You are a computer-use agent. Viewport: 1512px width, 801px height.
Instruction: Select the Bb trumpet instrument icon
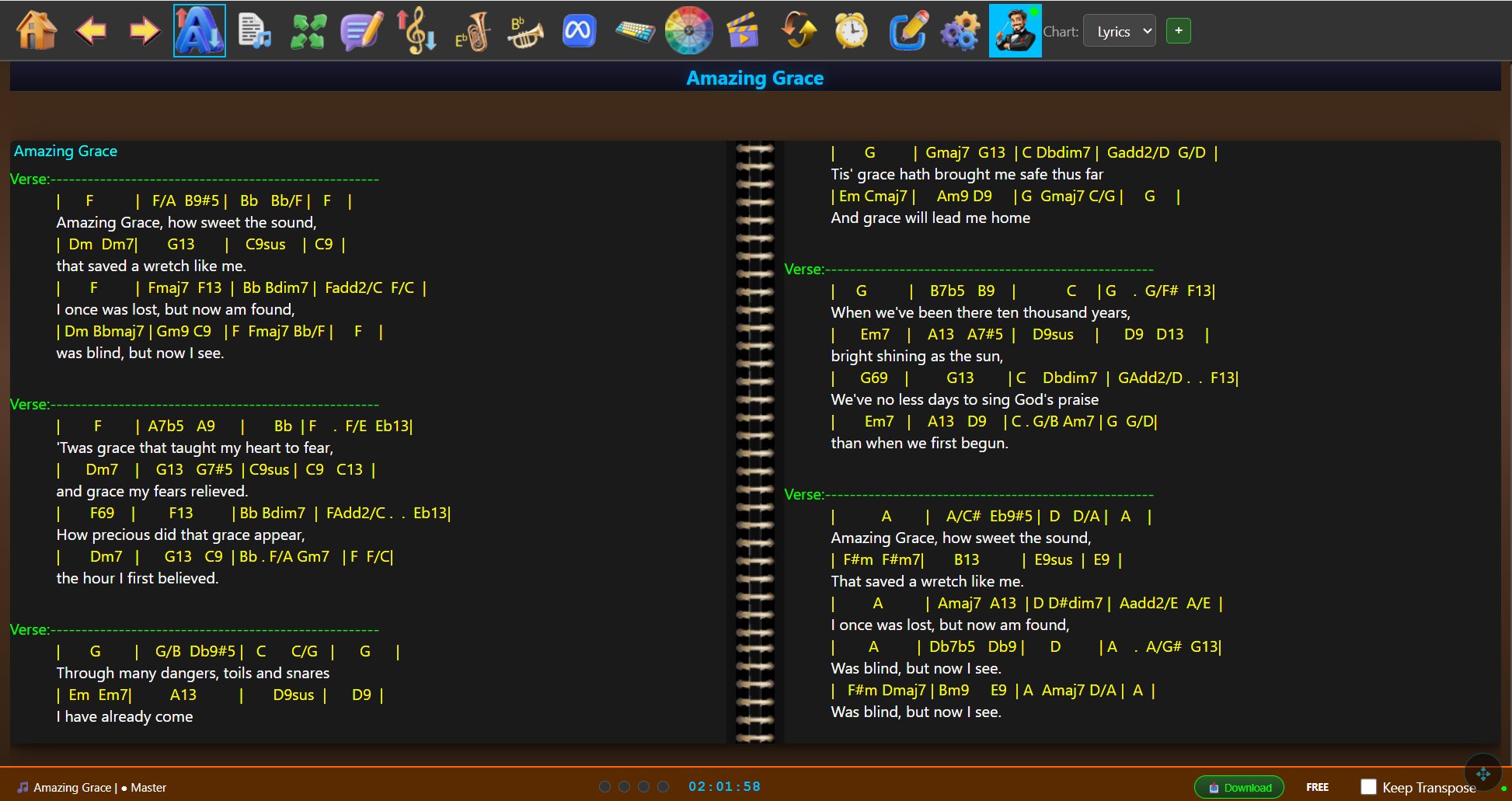[x=525, y=31]
